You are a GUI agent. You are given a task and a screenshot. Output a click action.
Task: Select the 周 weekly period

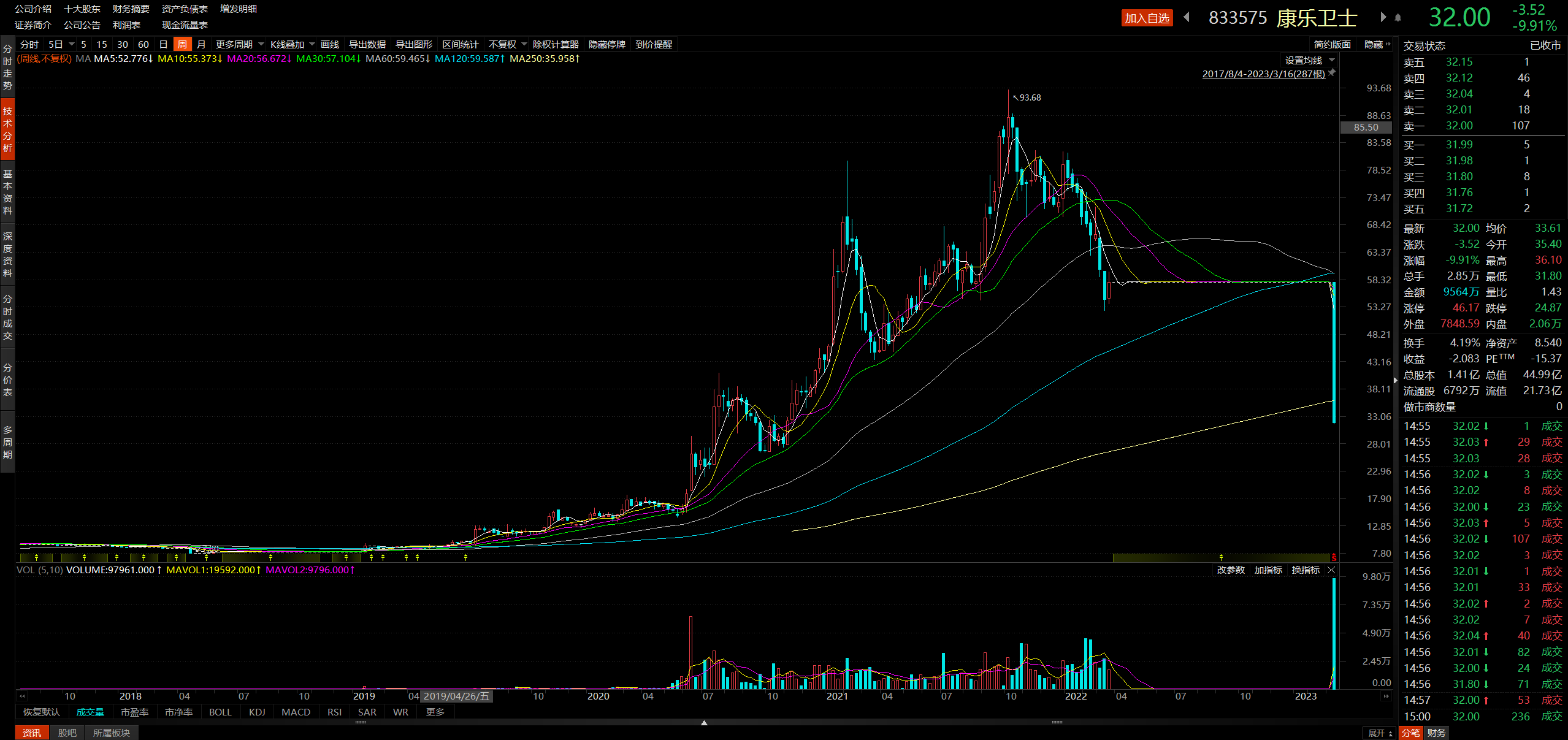(182, 44)
